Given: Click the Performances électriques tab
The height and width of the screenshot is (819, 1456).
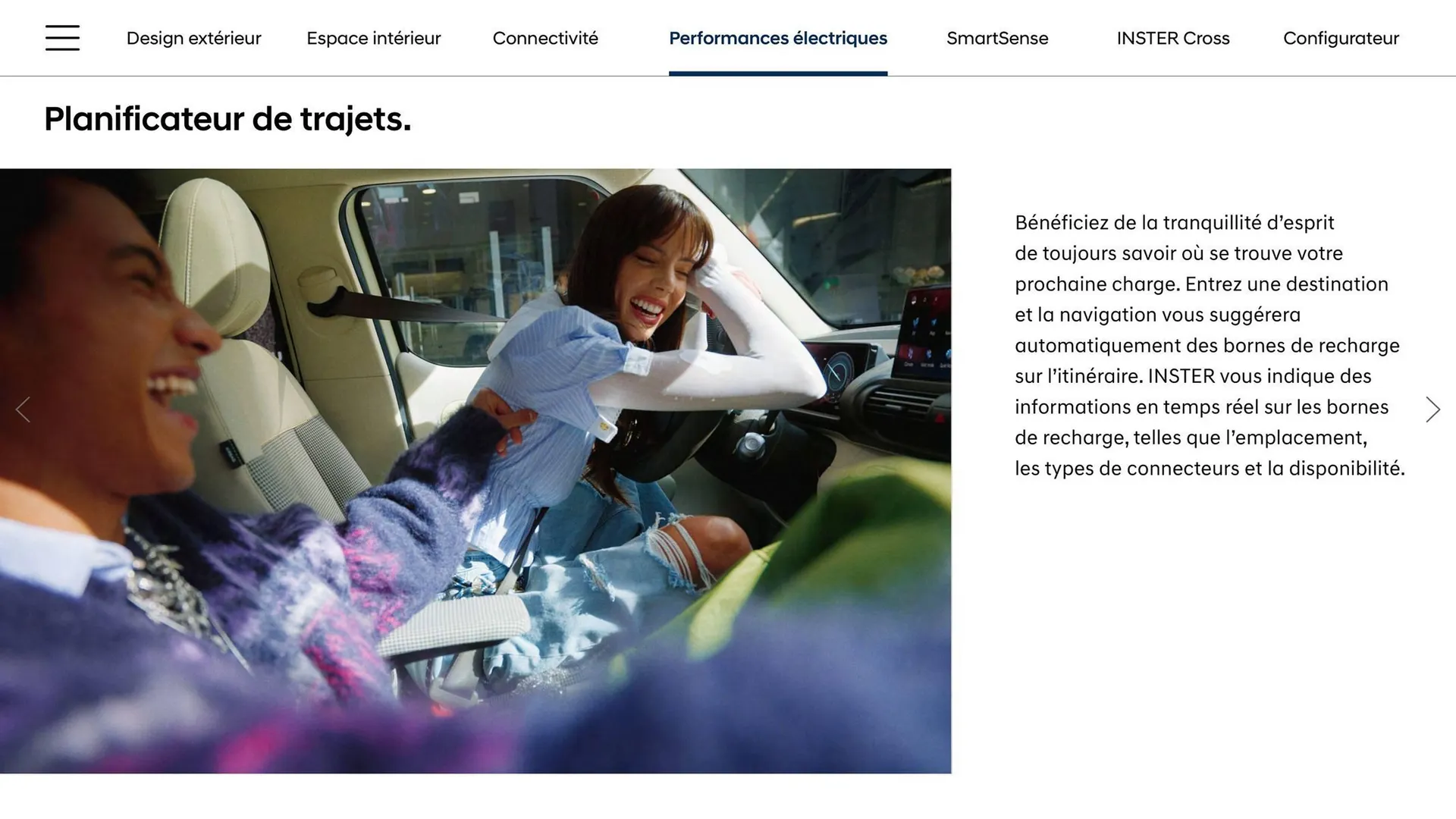Looking at the screenshot, I should pos(778,38).
